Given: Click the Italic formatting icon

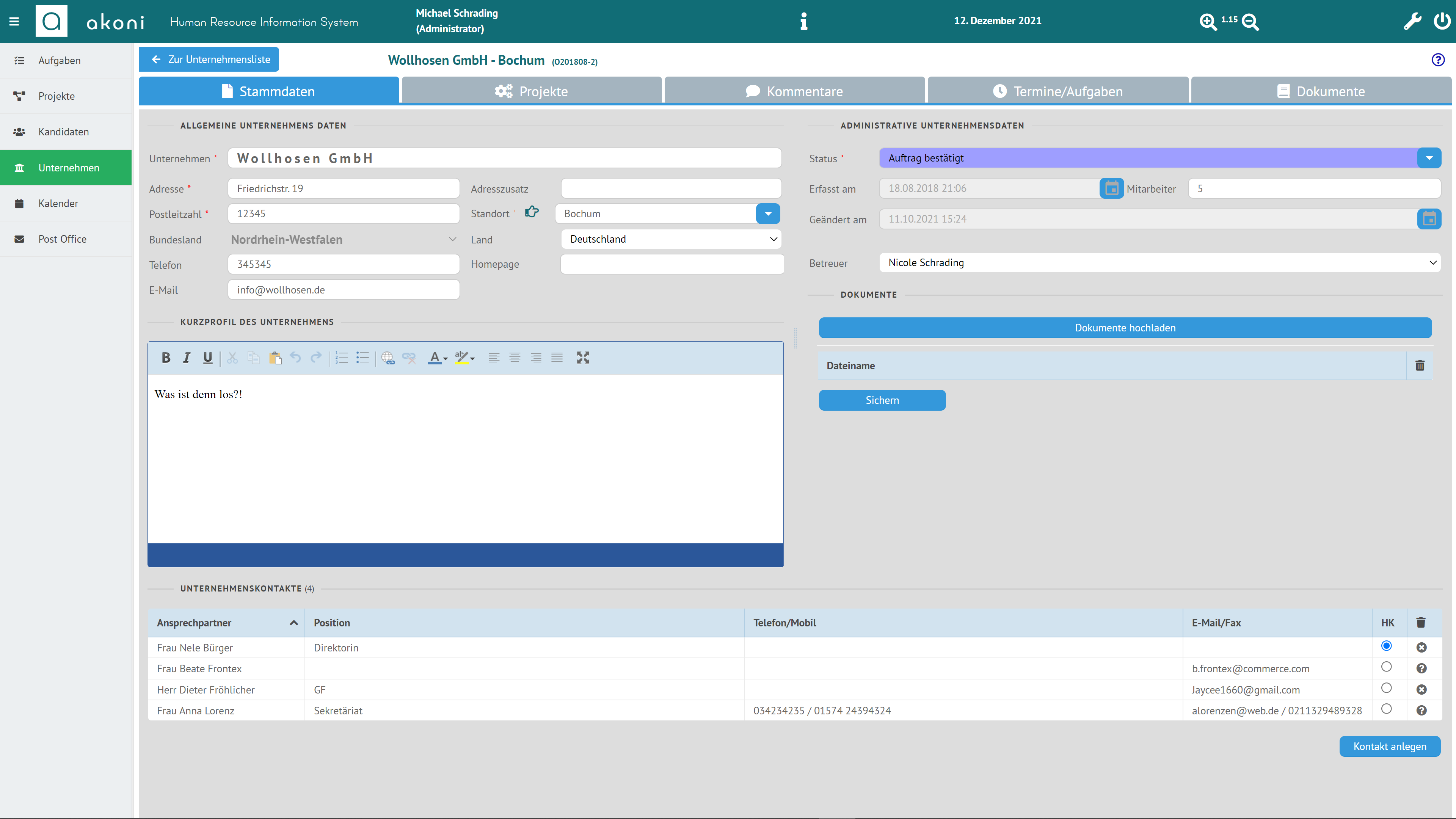Looking at the screenshot, I should (x=187, y=358).
